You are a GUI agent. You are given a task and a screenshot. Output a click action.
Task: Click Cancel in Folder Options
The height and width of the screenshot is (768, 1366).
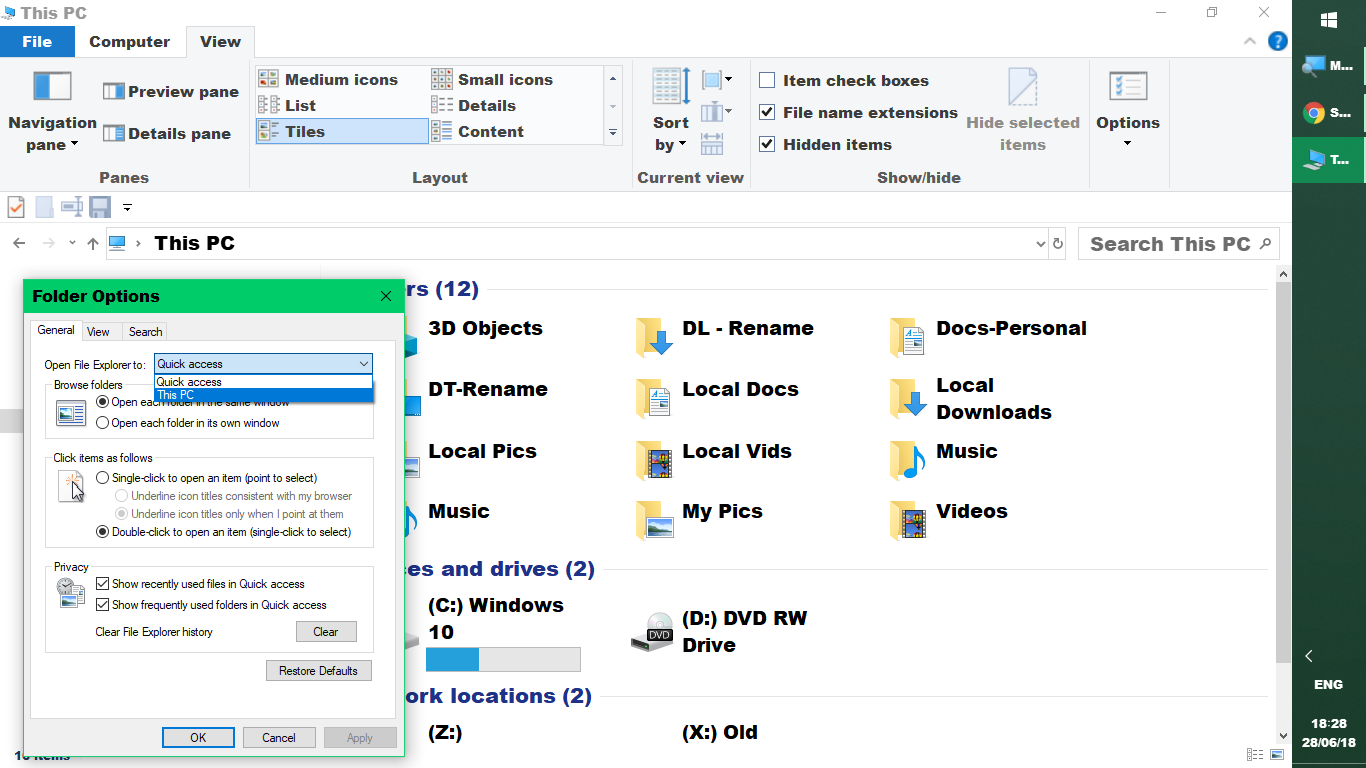coord(279,737)
